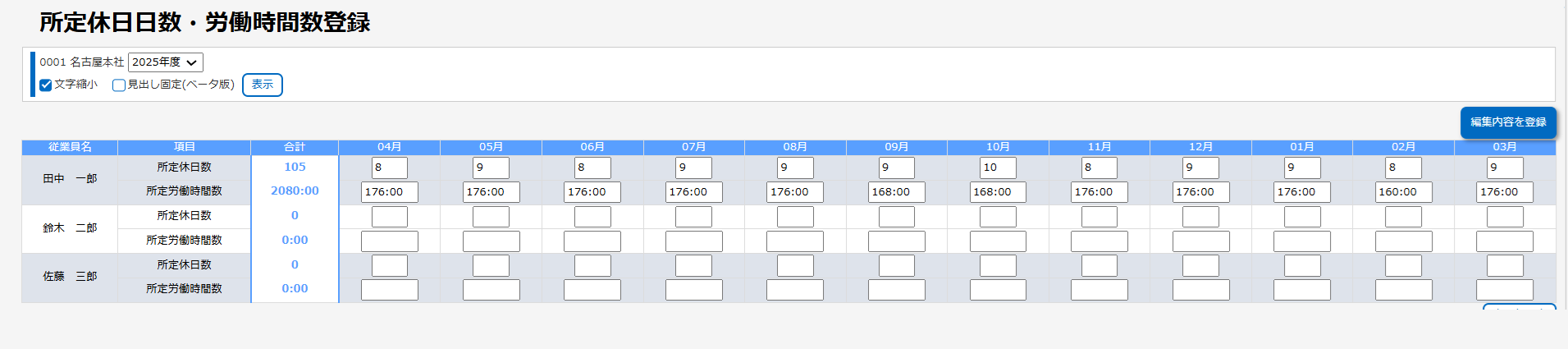Click 田中 一郎's total 2080:00 value
Viewport: 1568px width, 349px height.
click(295, 191)
